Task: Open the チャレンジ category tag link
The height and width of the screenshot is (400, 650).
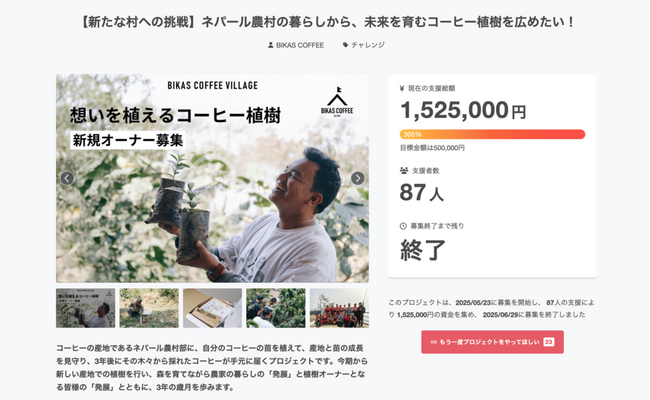Action: 369,45
